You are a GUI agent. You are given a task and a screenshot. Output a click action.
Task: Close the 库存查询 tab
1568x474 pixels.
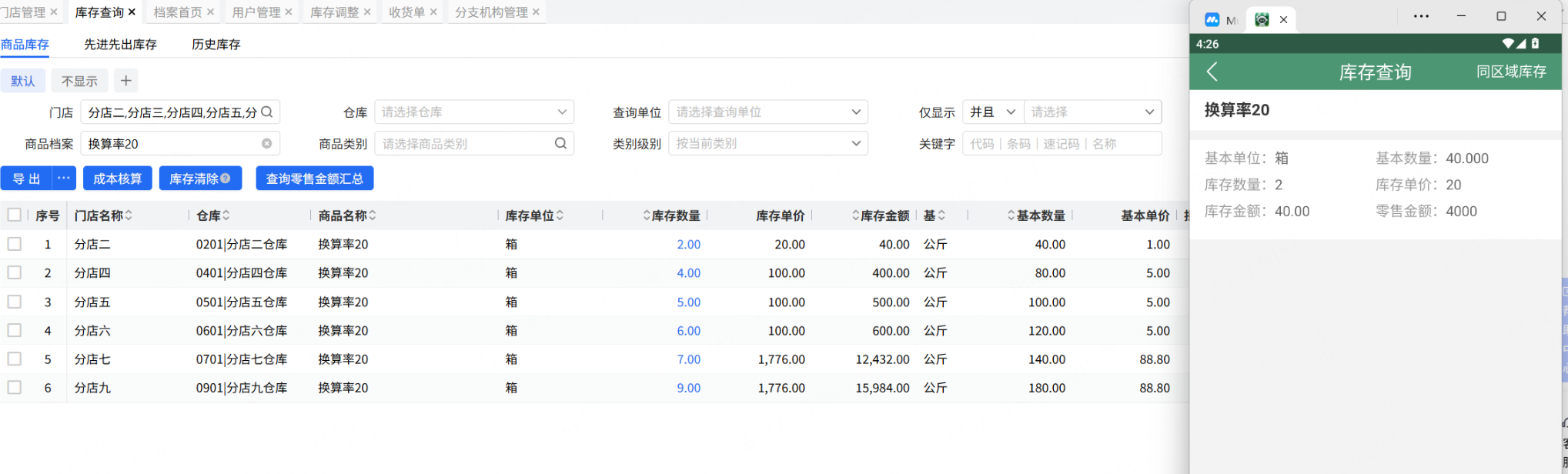click(132, 12)
